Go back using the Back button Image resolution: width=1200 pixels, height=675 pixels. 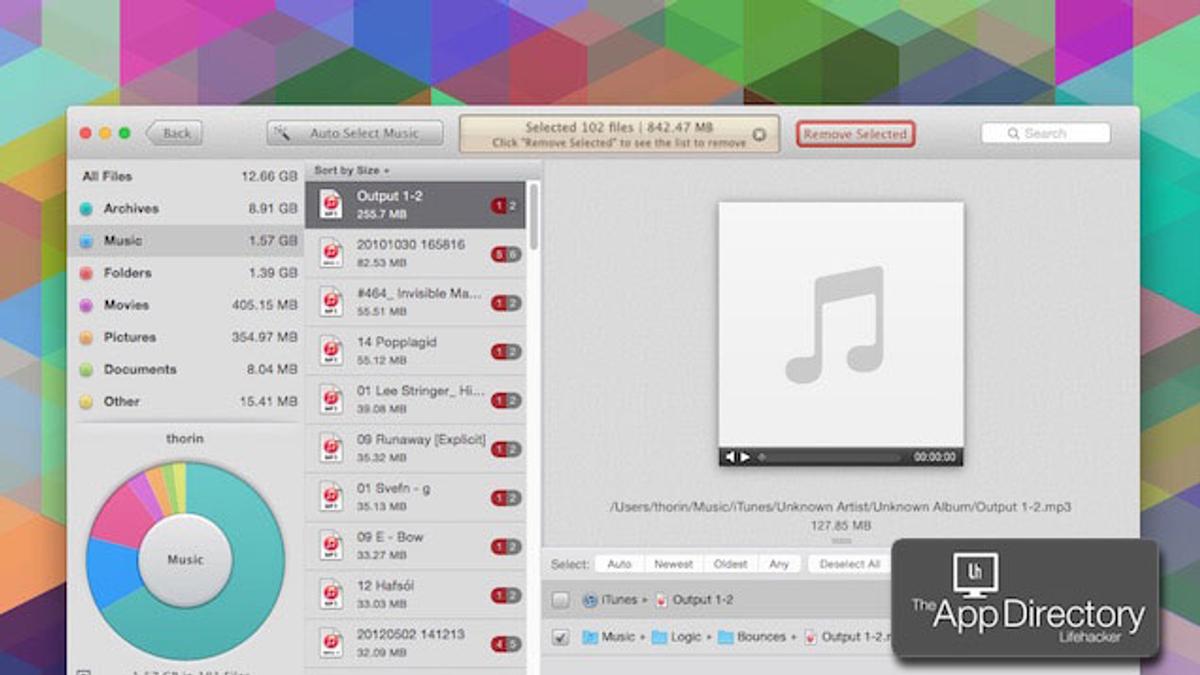175,133
